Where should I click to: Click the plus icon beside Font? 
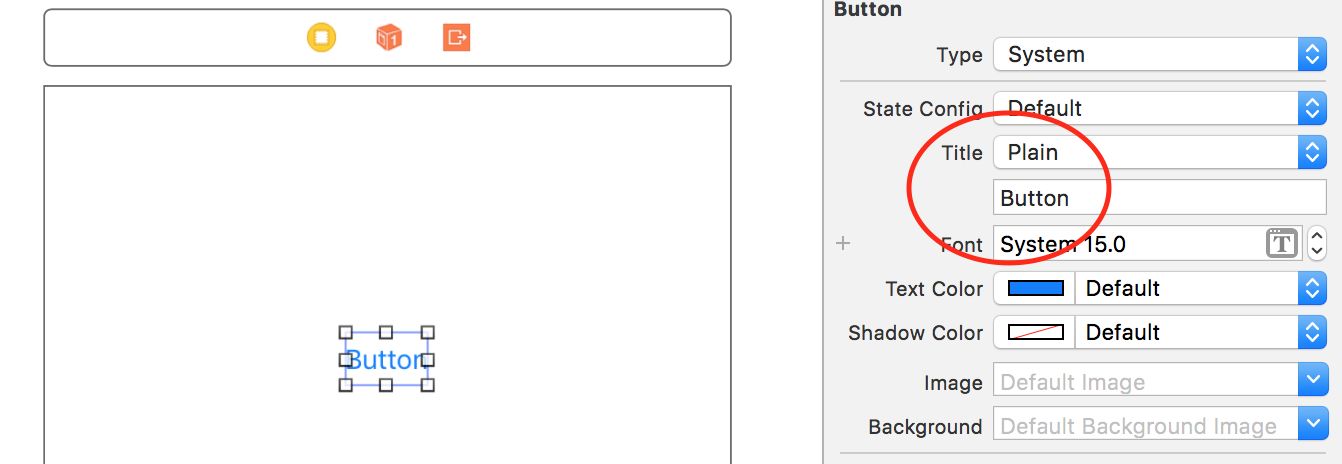[843, 243]
